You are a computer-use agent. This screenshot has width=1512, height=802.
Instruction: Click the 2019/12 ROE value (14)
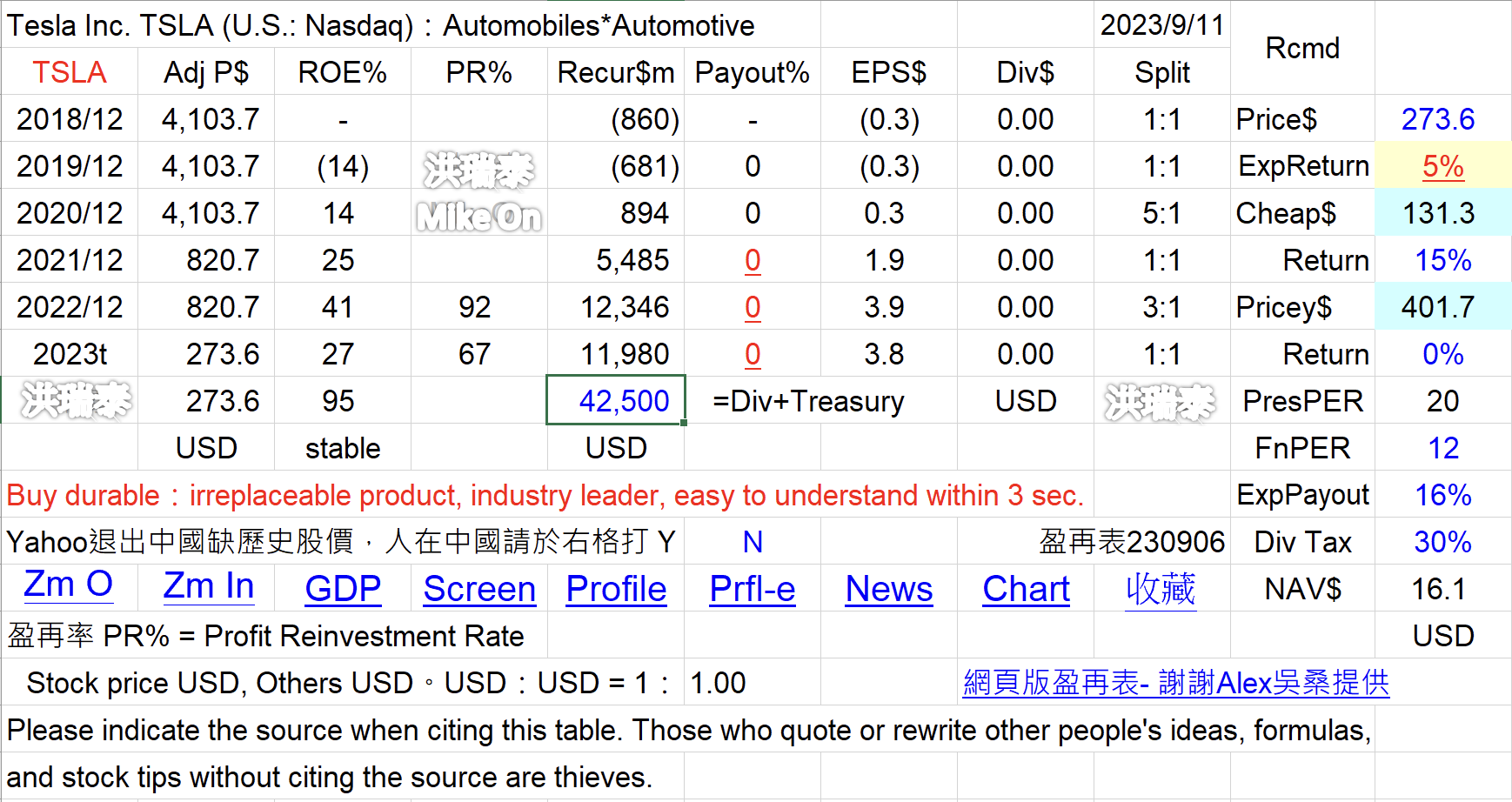[343, 166]
